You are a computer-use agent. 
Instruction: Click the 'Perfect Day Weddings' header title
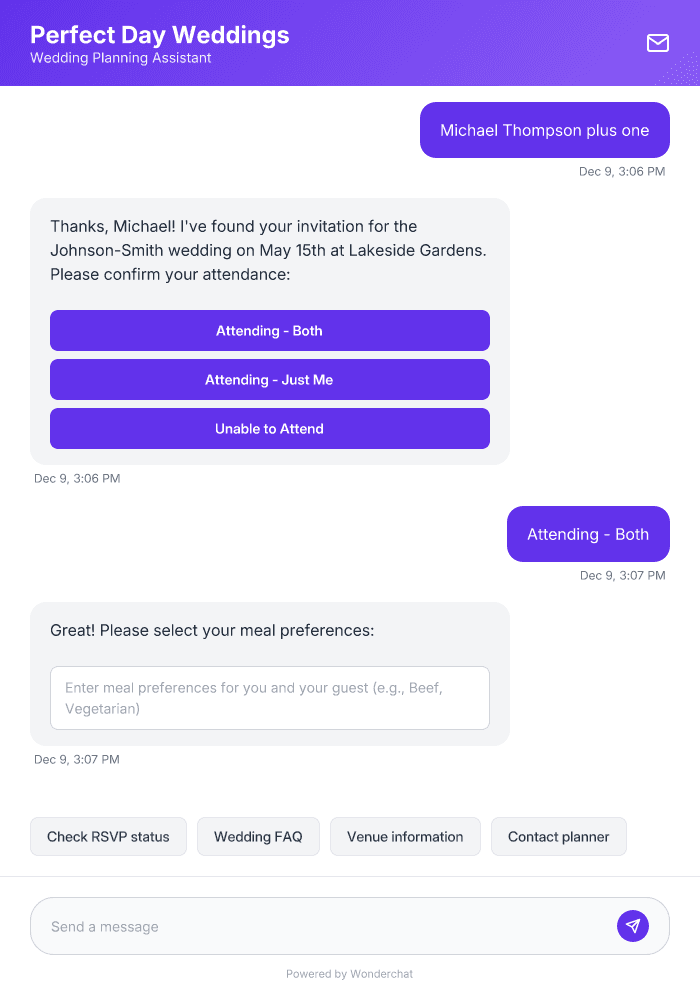coord(160,35)
